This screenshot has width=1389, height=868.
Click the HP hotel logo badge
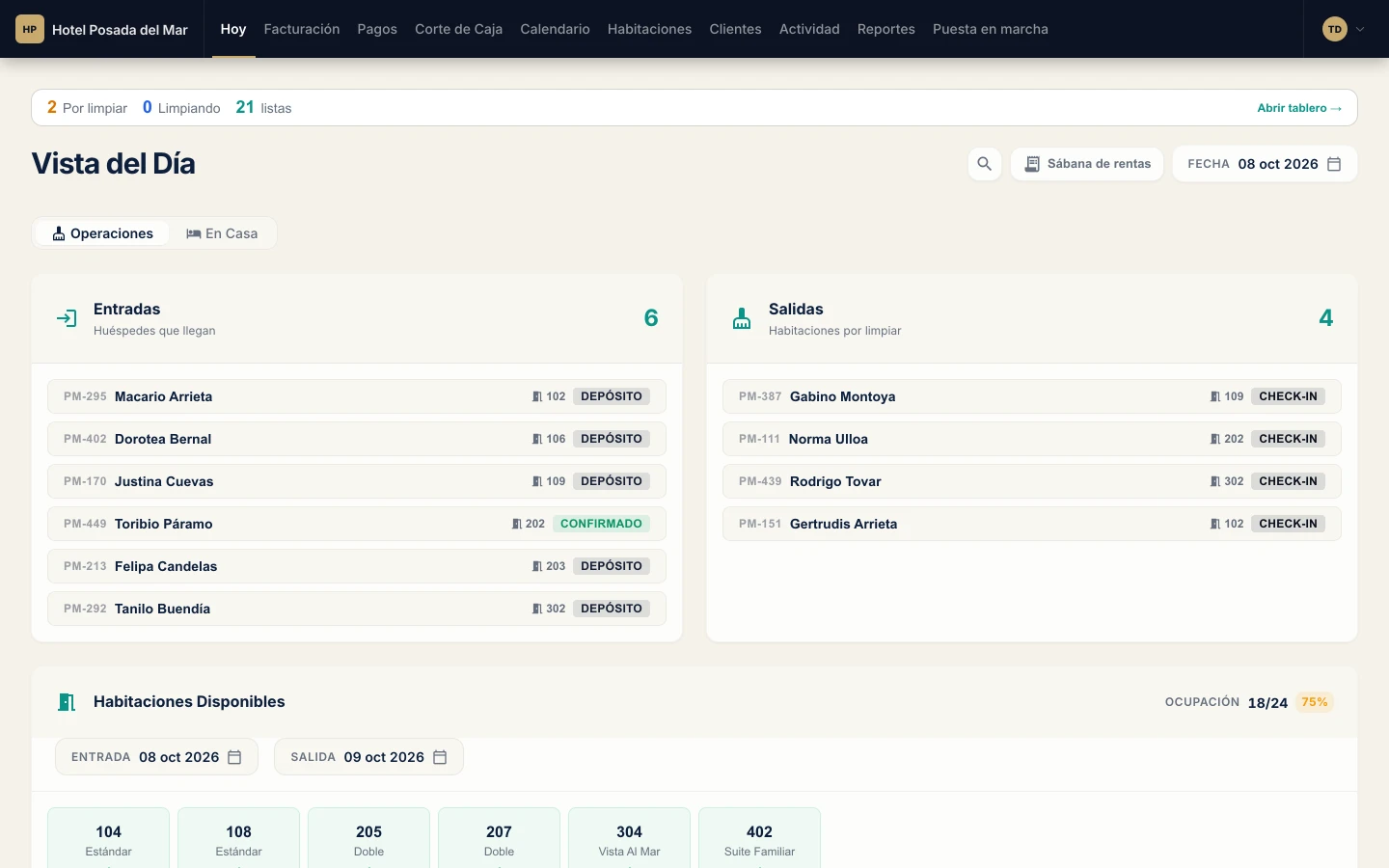30,29
